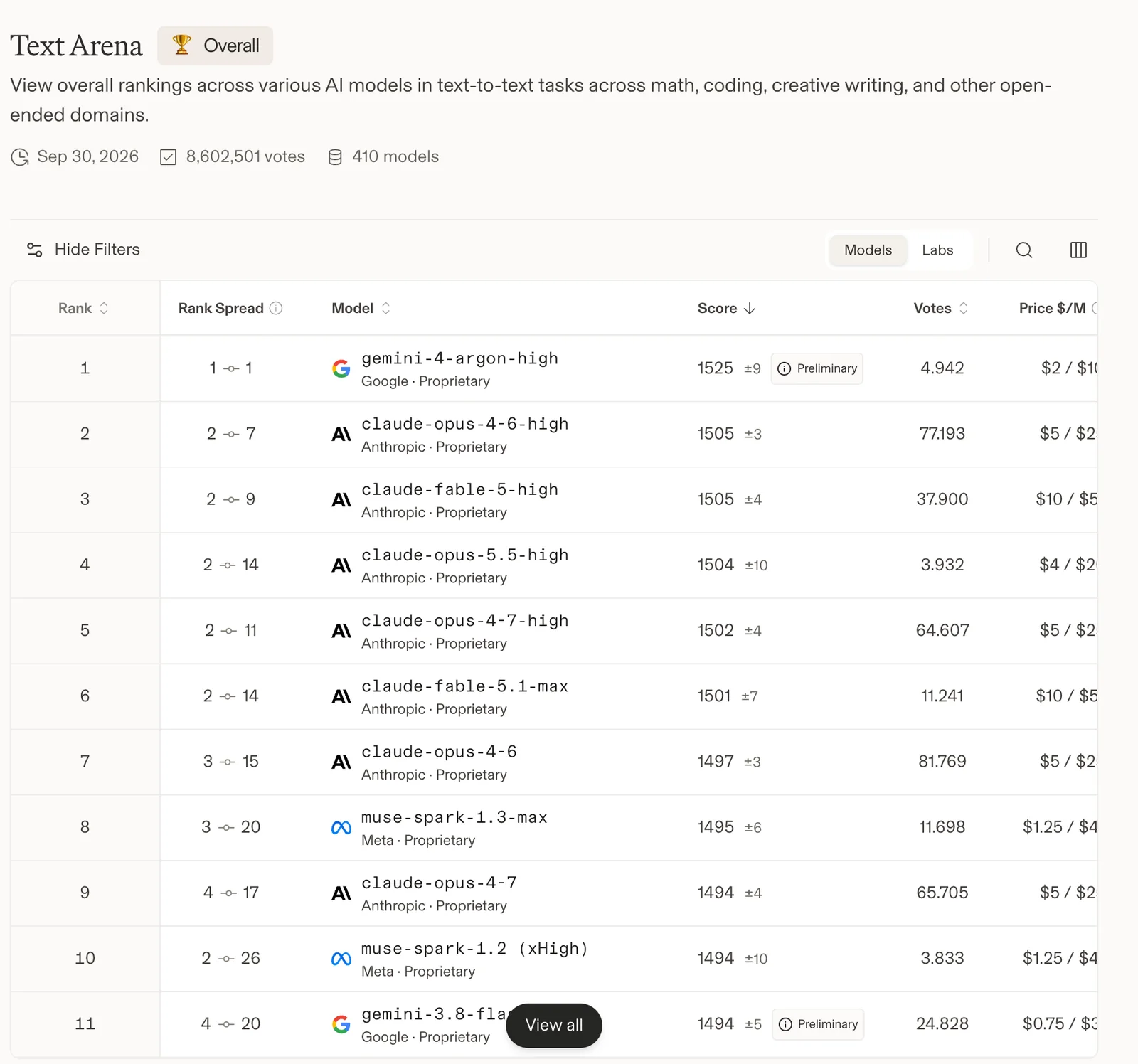The image size is (1138, 1064).
Task: Click the View all button
Action: pos(554,1025)
